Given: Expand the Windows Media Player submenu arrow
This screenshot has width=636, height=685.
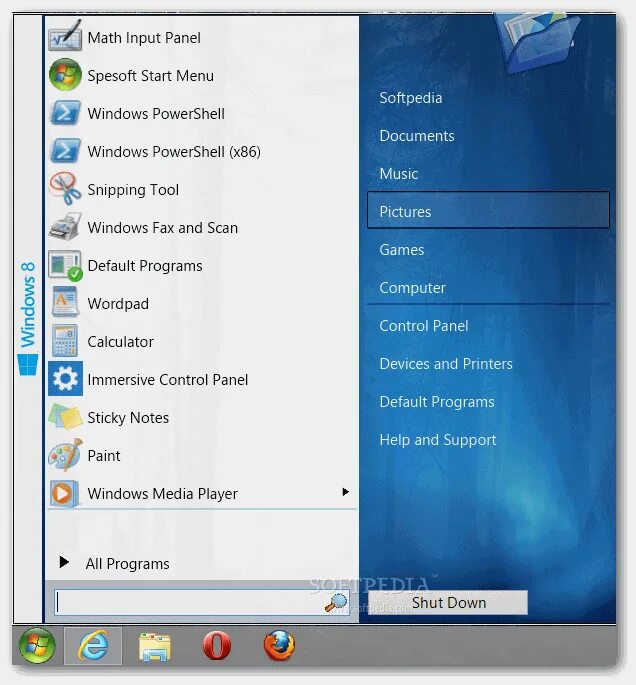Looking at the screenshot, I should pos(346,492).
